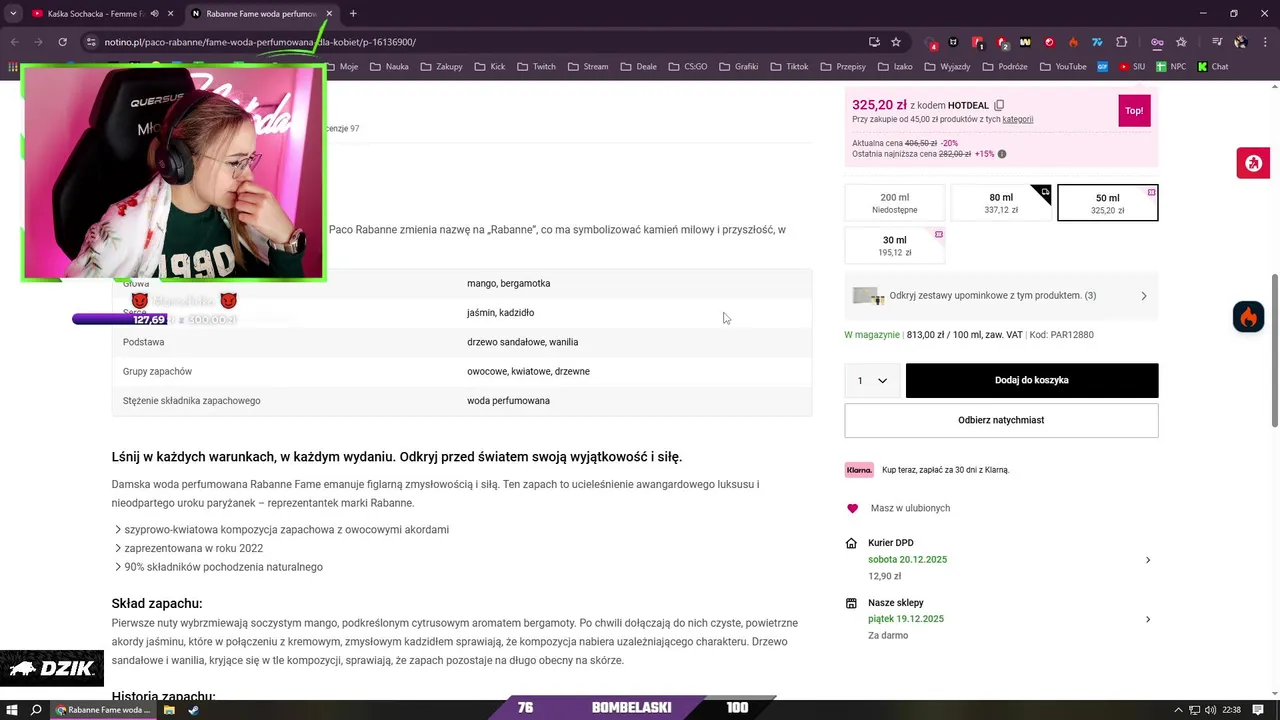Click the pink Top! badge
This screenshot has width=1280, height=720.
(1134, 111)
